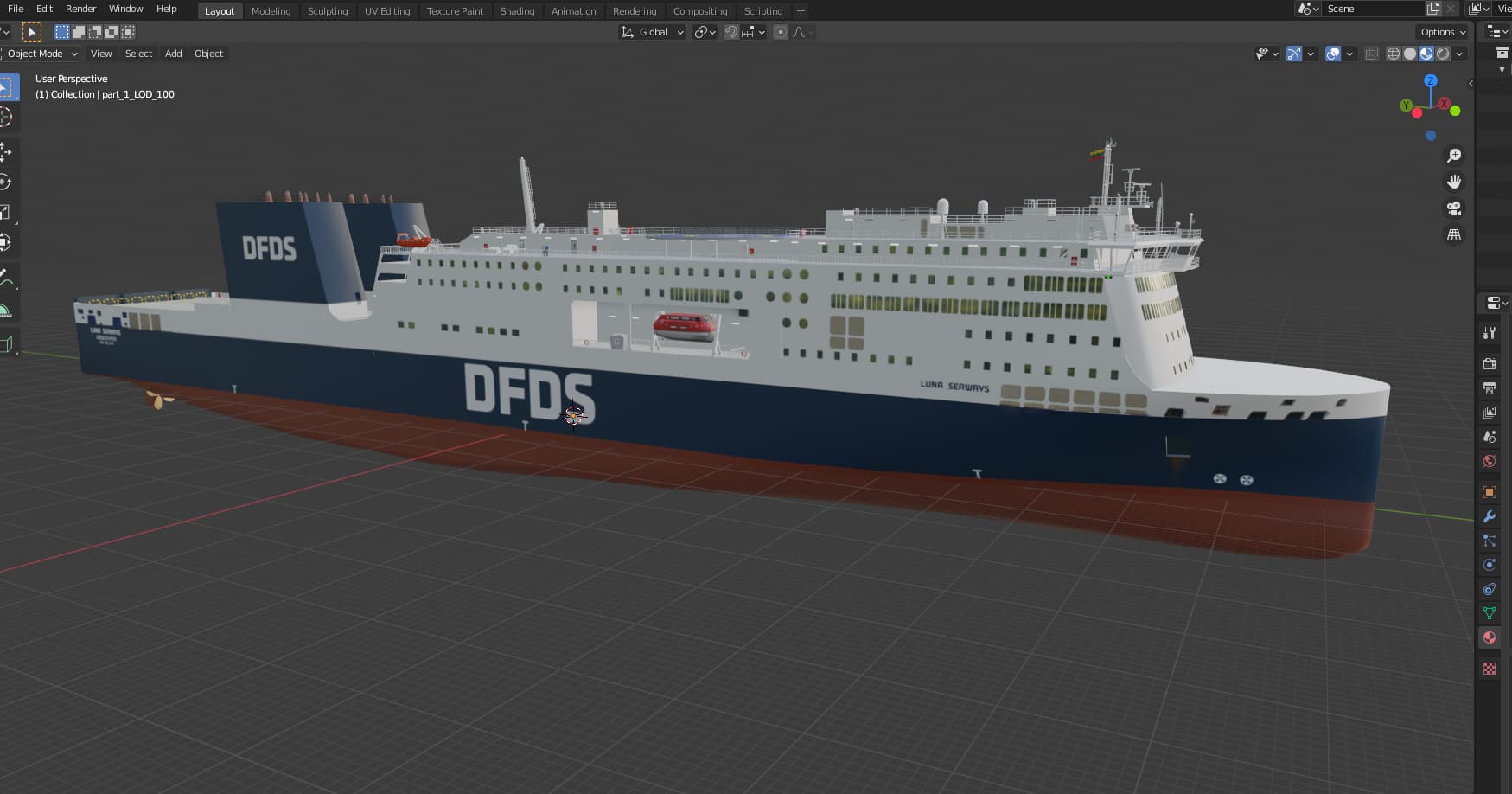
Task: Activate the Annotate tool
Action: pyautogui.click(x=5, y=279)
